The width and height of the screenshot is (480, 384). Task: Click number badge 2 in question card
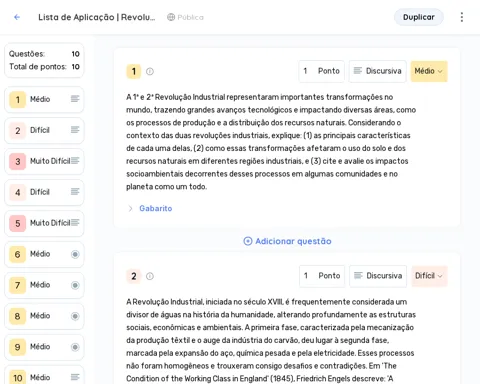point(134,276)
